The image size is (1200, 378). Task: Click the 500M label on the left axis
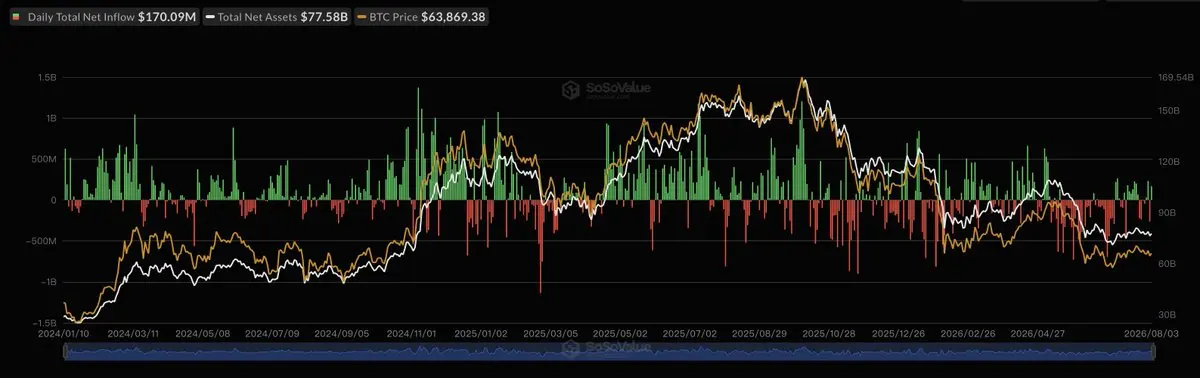point(44,159)
